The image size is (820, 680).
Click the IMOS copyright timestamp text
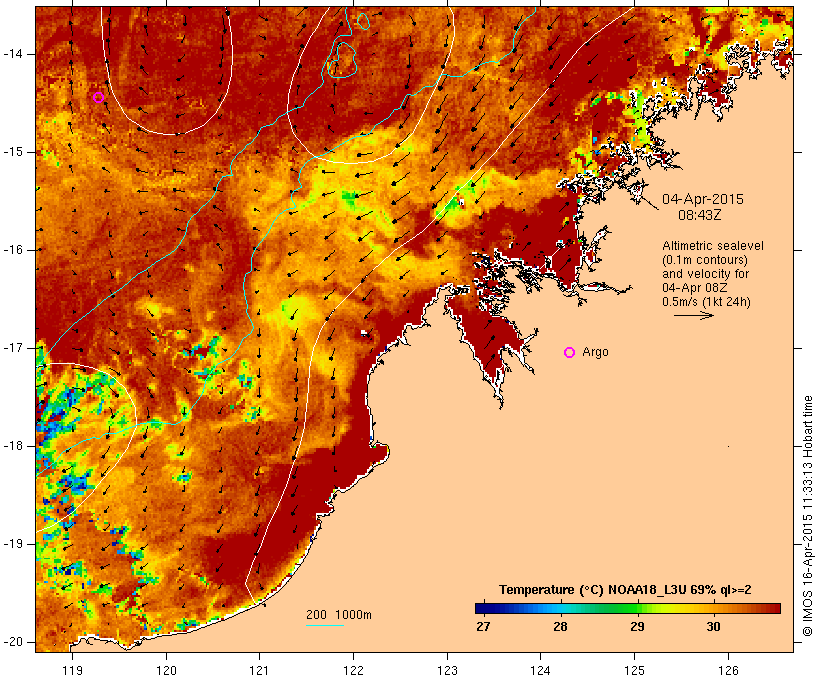(808, 516)
